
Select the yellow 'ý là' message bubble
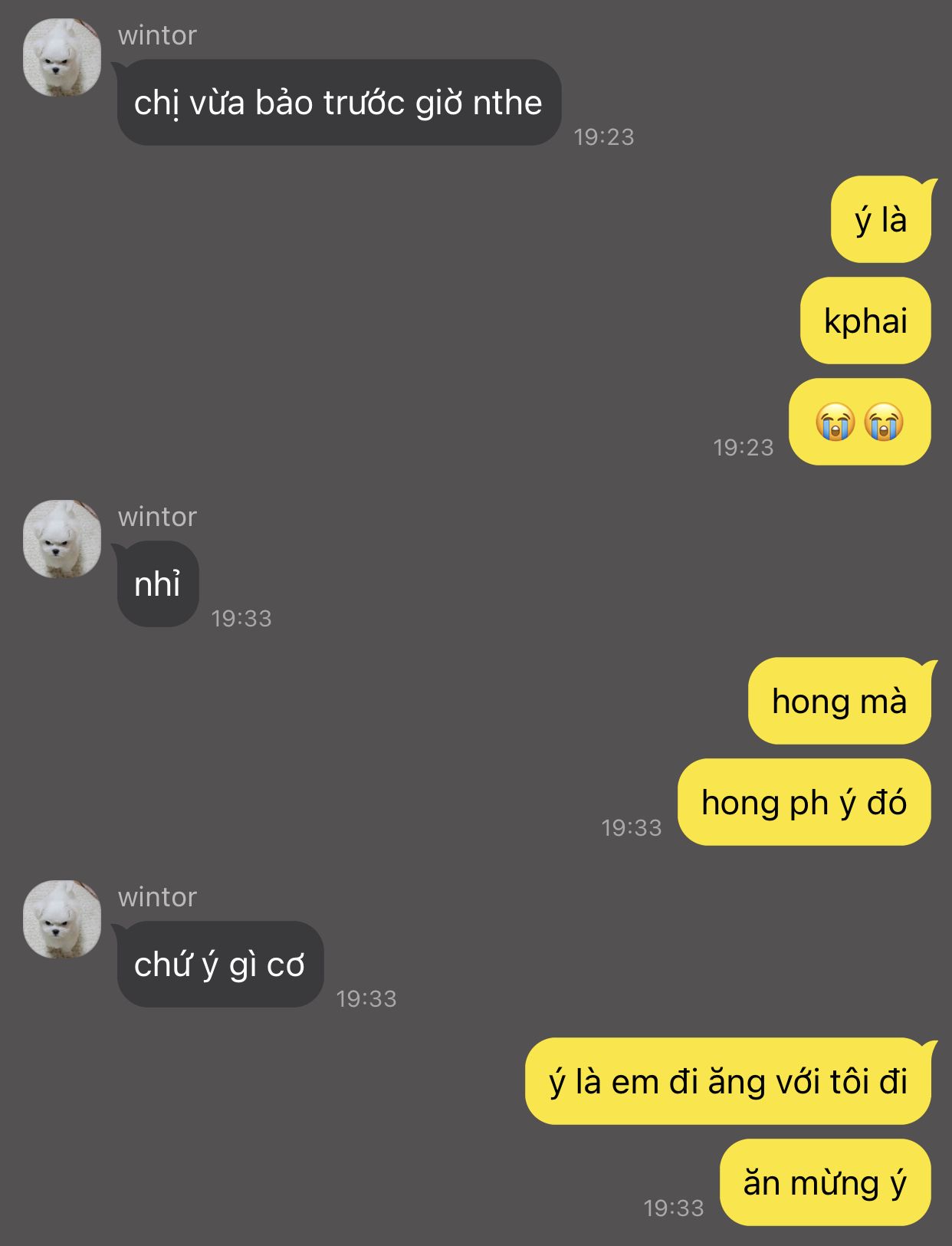pos(881,220)
